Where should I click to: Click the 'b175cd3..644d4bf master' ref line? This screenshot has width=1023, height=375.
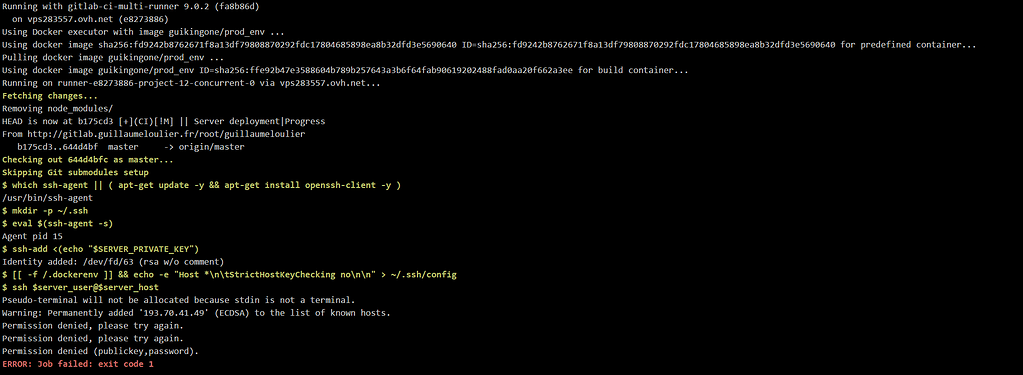coord(130,146)
